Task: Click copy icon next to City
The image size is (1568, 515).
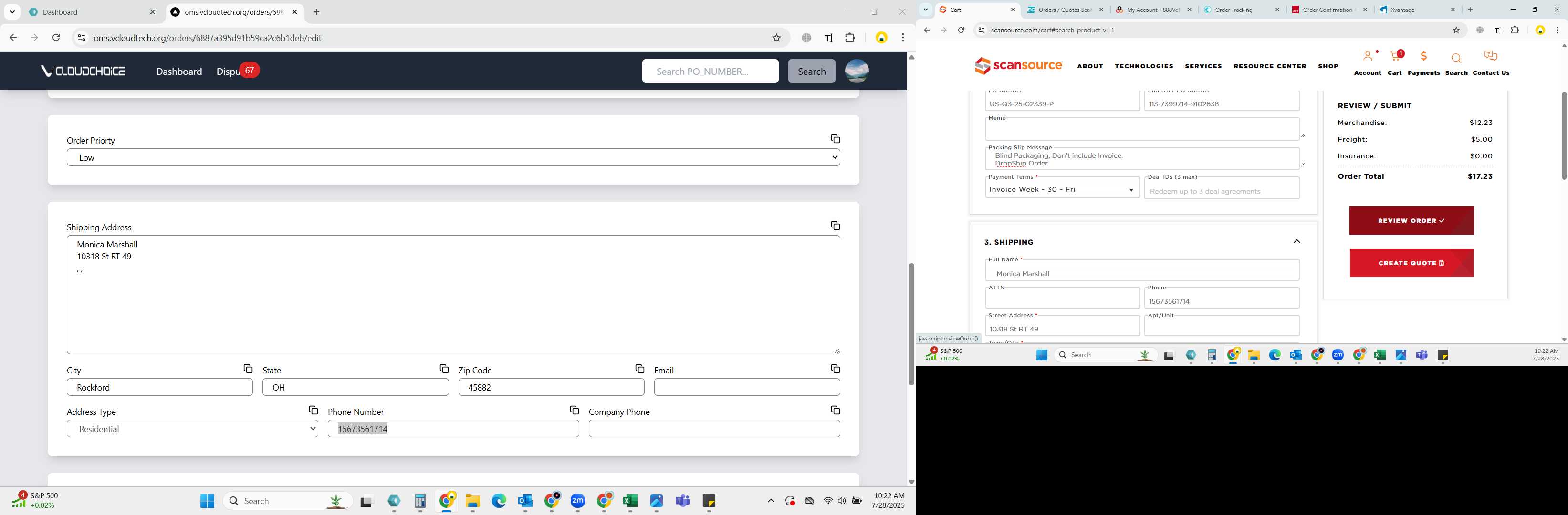Action: point(248,369)
